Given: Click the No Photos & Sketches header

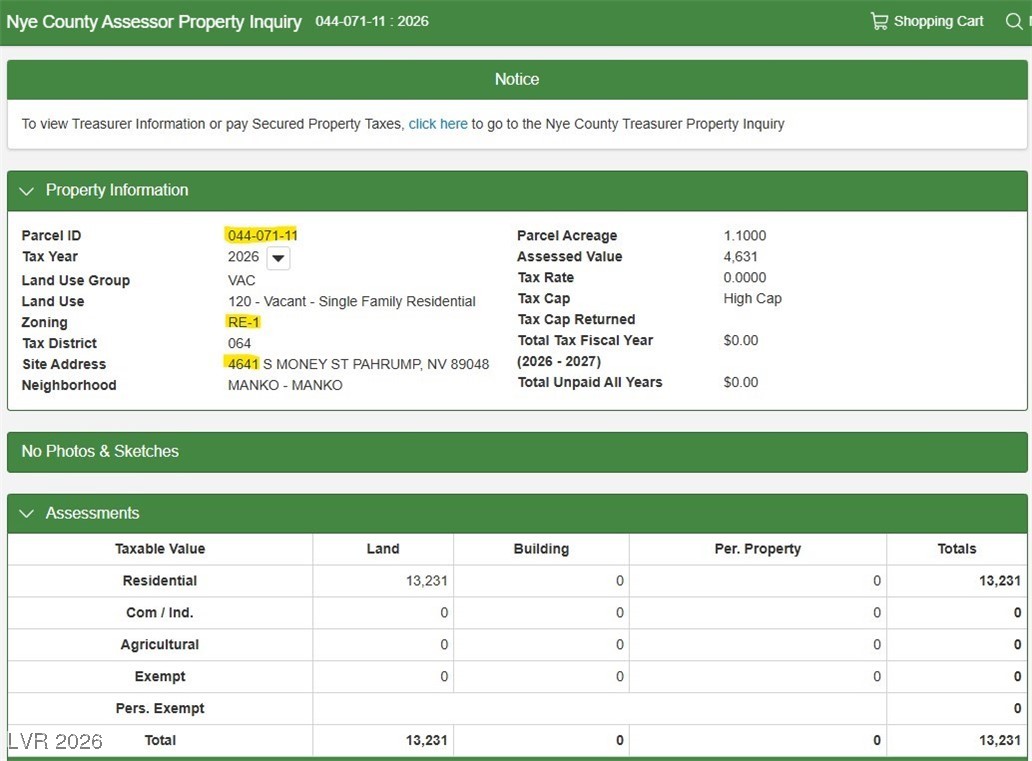Looking at the screenshot, I should point(100,451).
